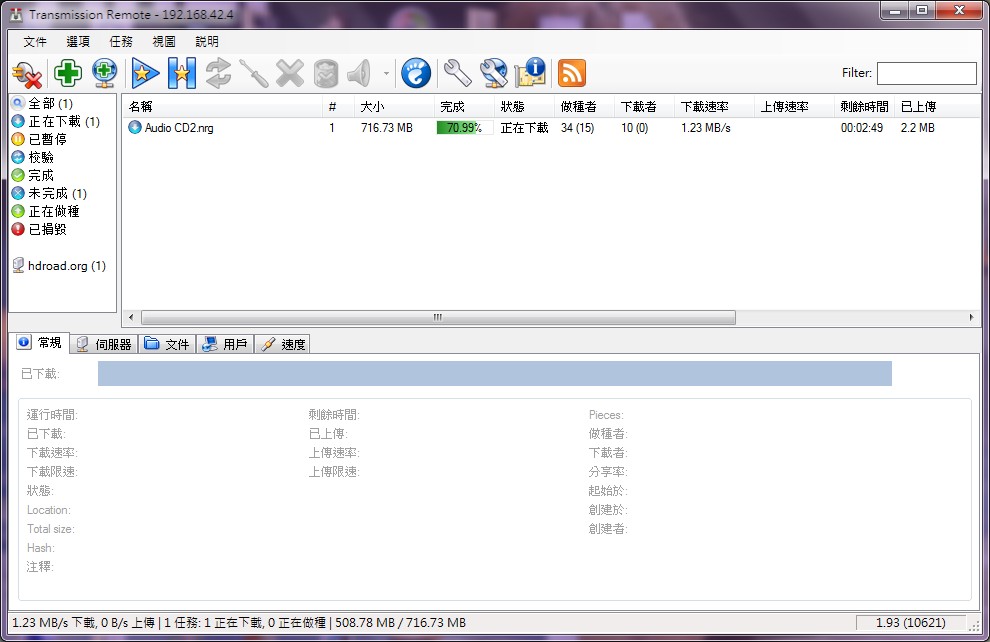This screenshot has height=642, width=990.
Task: Click the disconnect from server icon
Action: pos(27,74)
